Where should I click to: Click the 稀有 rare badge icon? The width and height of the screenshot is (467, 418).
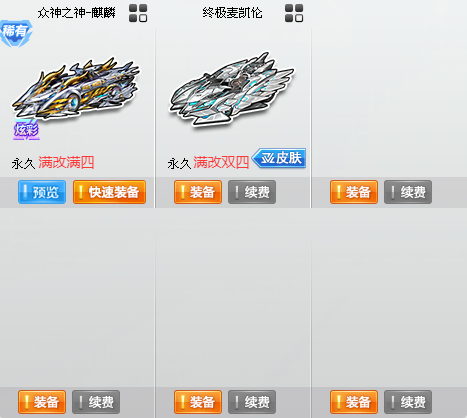click(x=16, y=33)
